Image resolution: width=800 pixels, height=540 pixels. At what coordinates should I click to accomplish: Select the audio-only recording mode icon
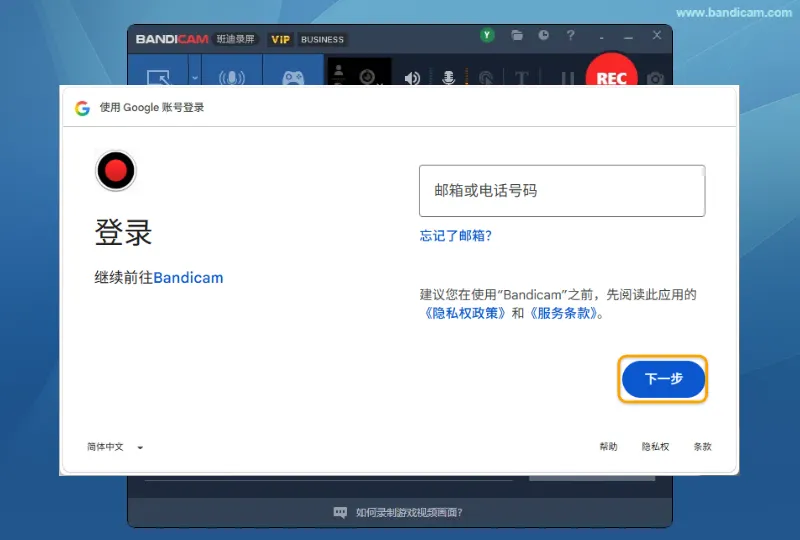(232, 78)
